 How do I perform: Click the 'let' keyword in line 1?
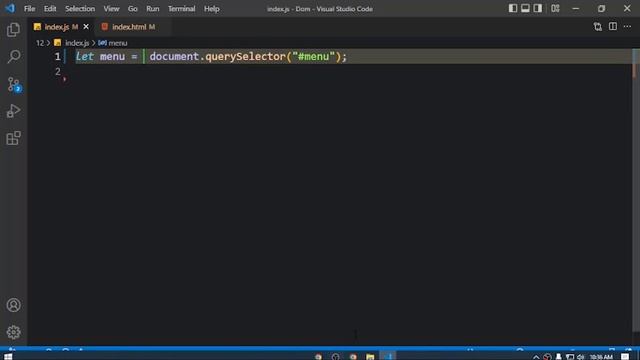click(84, 56)
